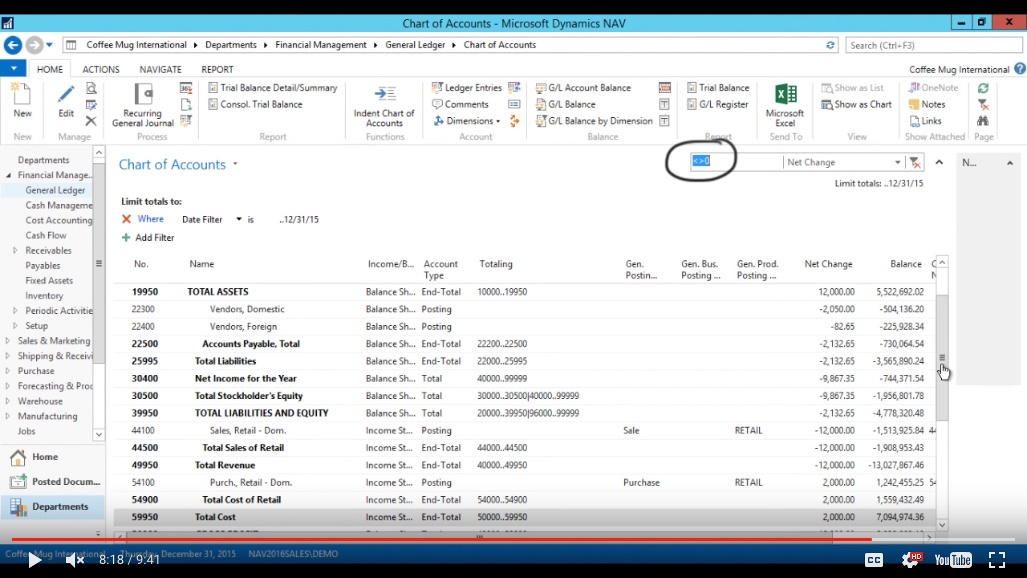This screenshot has height=578, width=1027.
Task: Clear the quick filter icon
Action: pos(915,162)
